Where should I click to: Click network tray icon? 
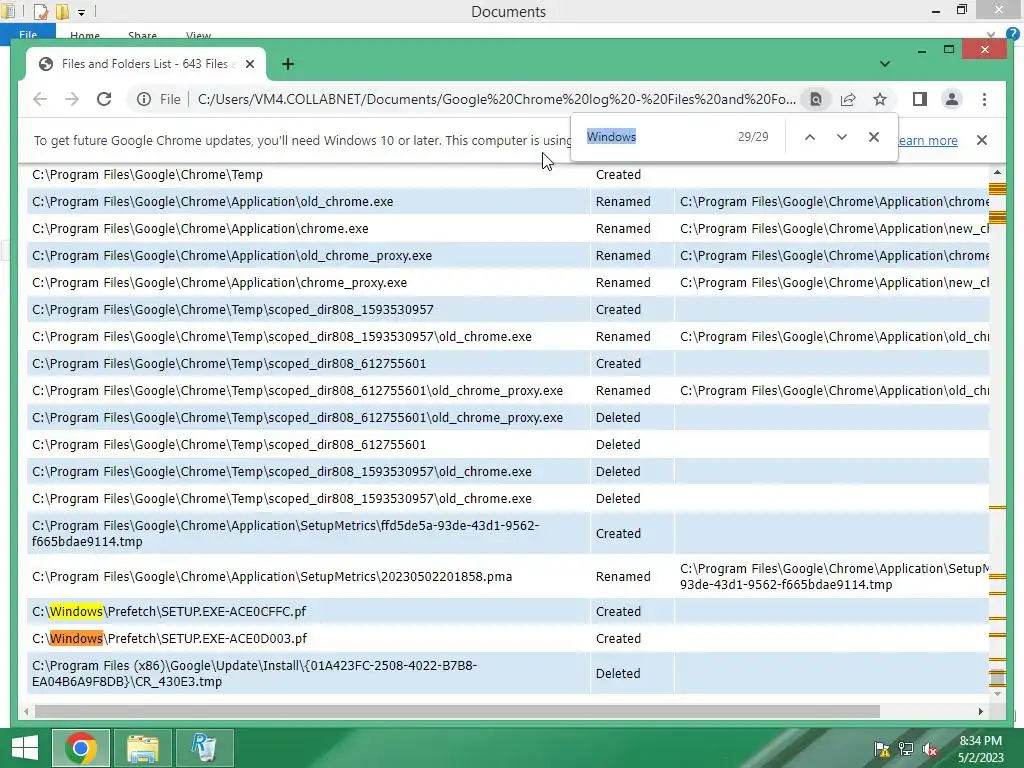(906, 749)
